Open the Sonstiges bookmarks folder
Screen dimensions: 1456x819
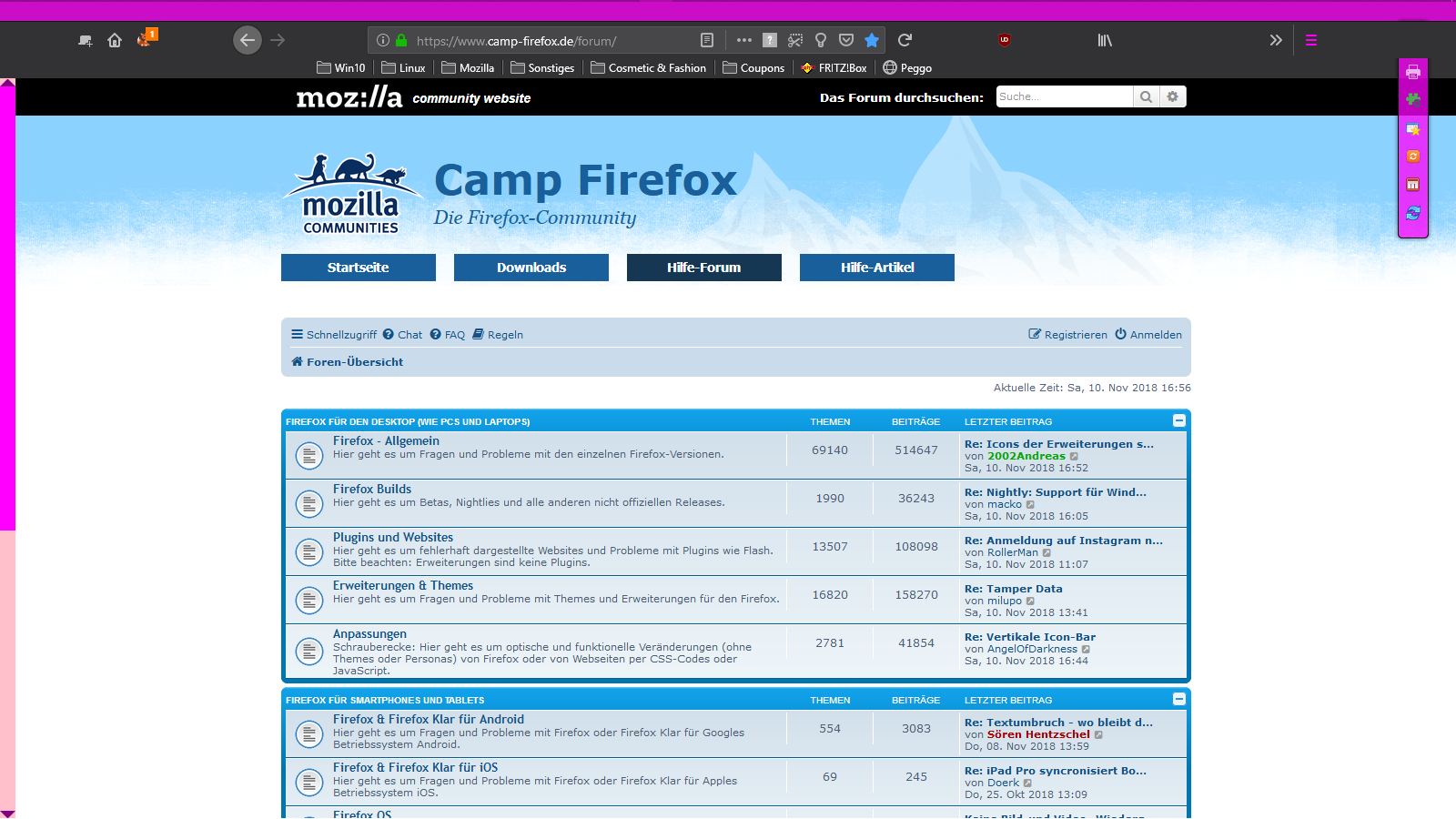click(543, 68)
